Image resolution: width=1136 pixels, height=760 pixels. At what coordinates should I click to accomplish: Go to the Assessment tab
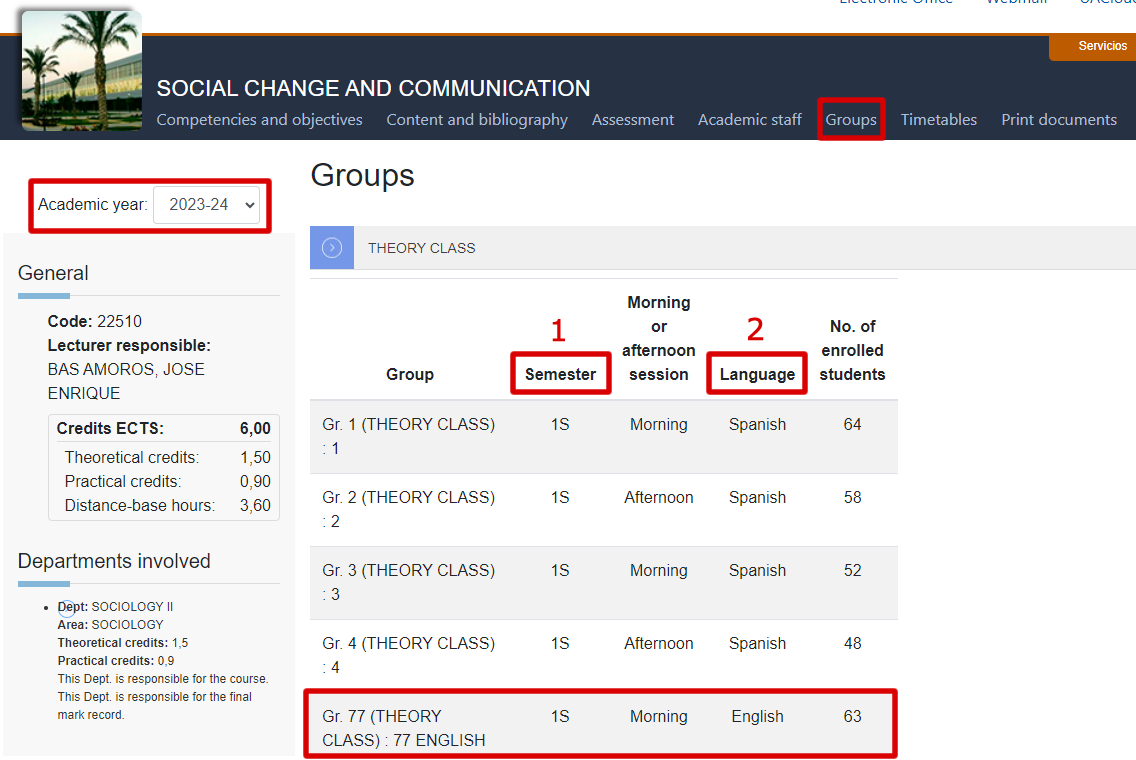632,120
